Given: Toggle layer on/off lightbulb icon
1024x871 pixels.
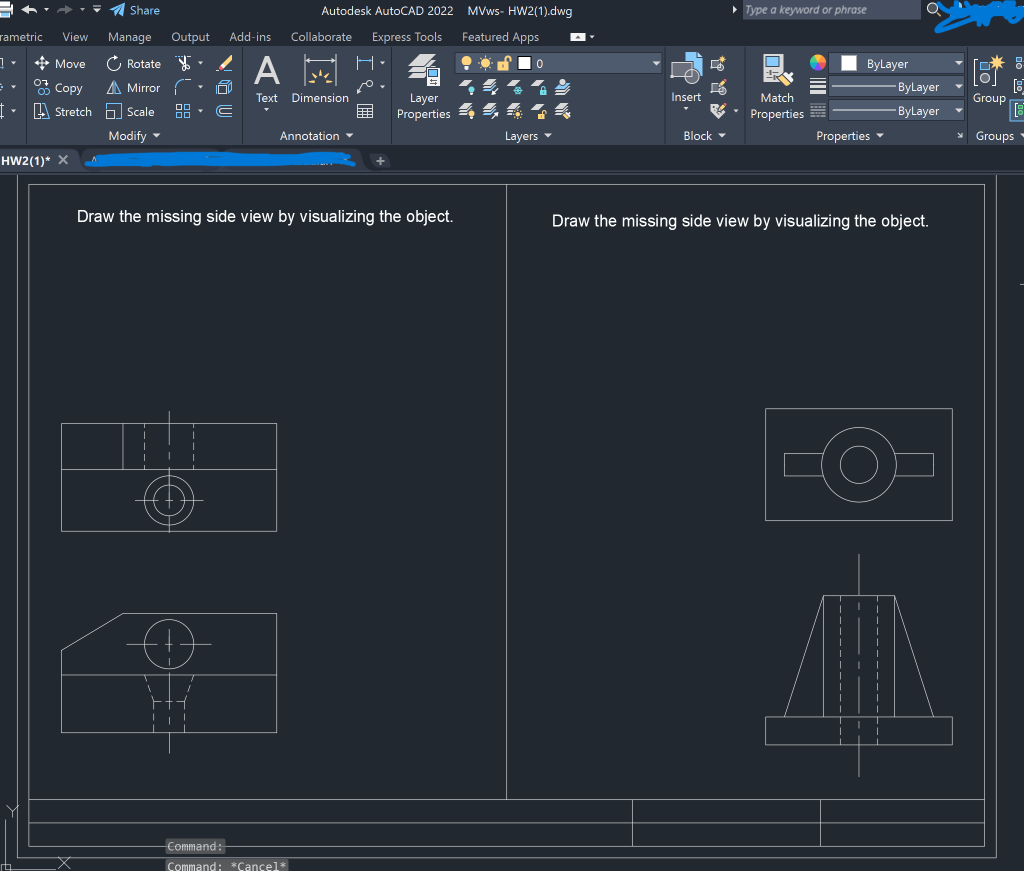Looking at the screenshot, I should [x=465, y=64].
